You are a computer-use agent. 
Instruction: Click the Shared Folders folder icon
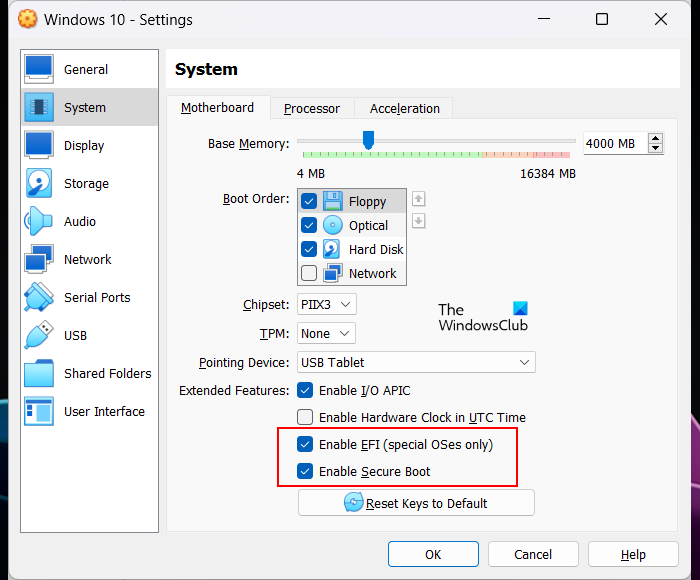click(39, 373)
